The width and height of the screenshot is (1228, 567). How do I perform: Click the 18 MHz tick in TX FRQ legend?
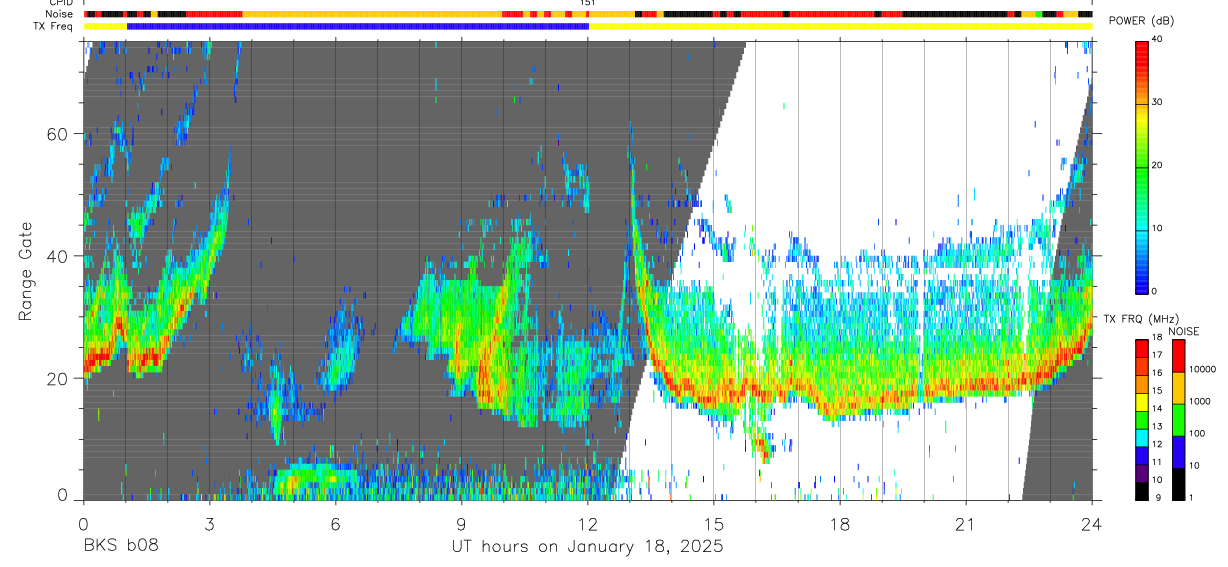tap(1157, 338)
